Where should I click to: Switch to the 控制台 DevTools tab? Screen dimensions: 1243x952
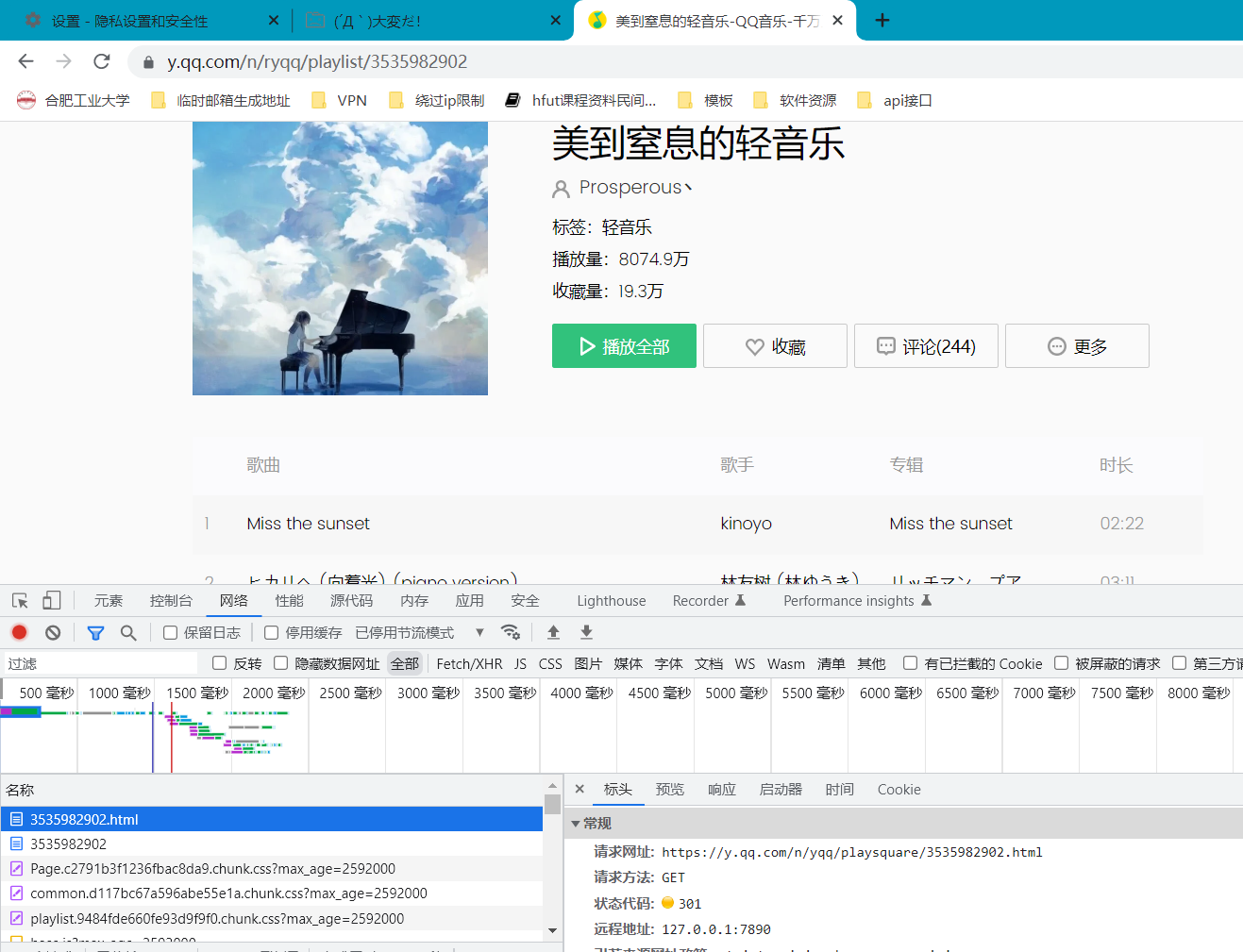coord(170,600)
